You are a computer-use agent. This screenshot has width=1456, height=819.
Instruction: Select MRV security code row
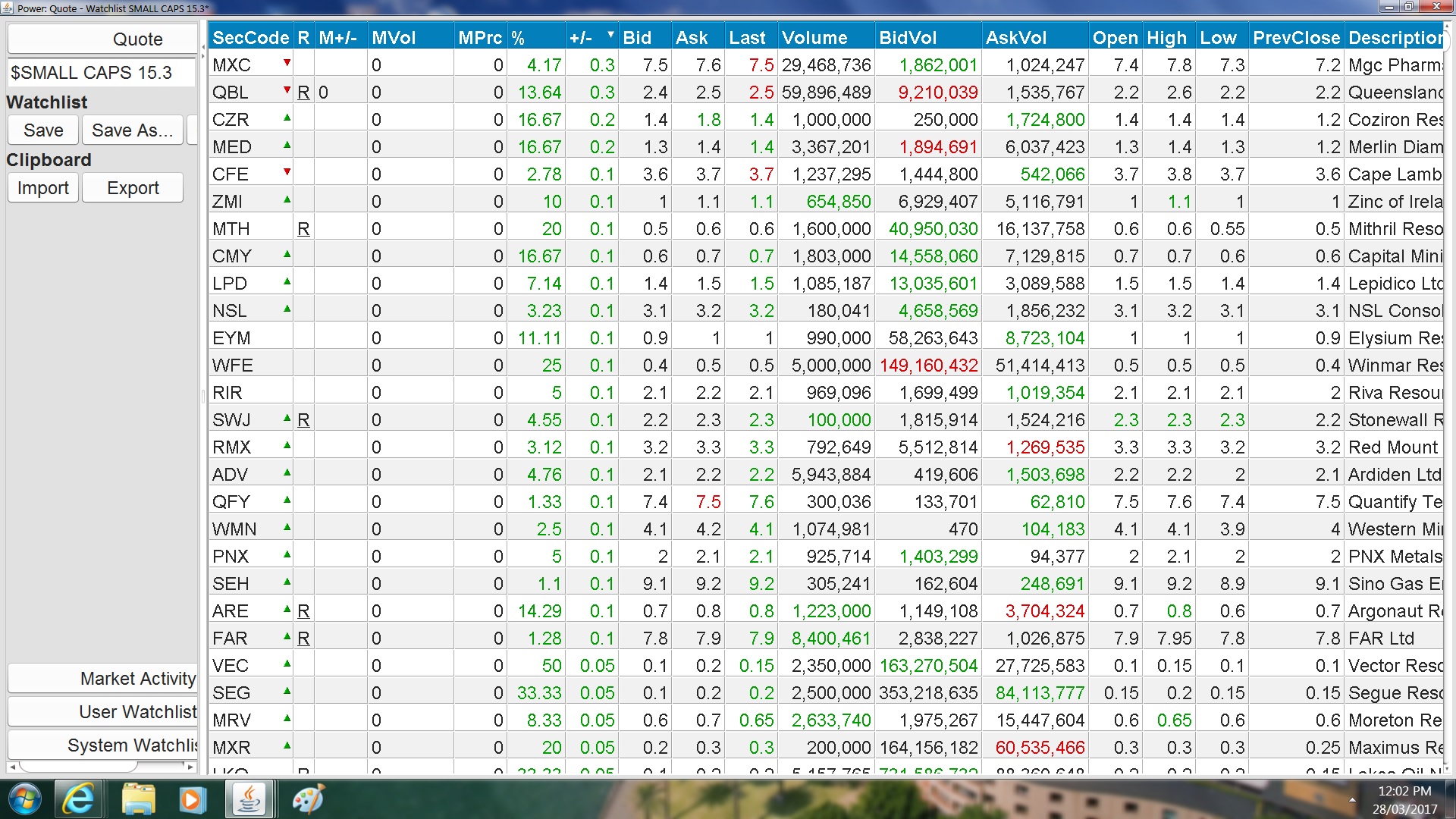click(250, 720)
